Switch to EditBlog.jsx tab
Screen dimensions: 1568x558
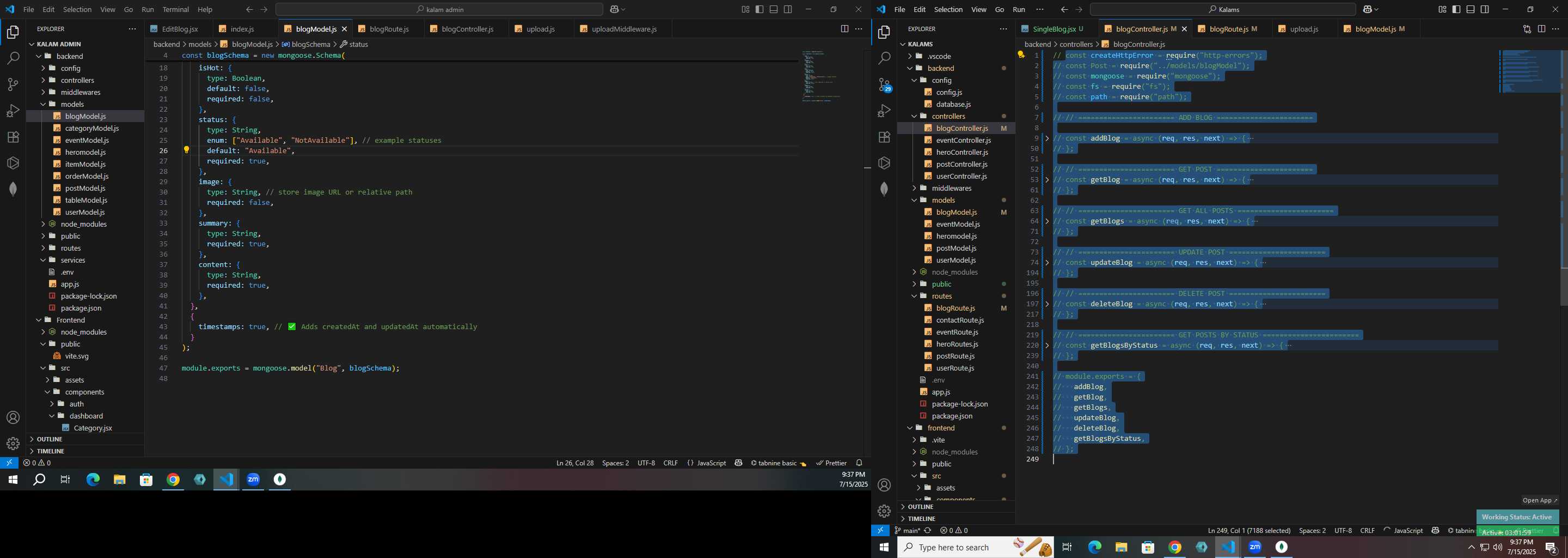[180, 29]
